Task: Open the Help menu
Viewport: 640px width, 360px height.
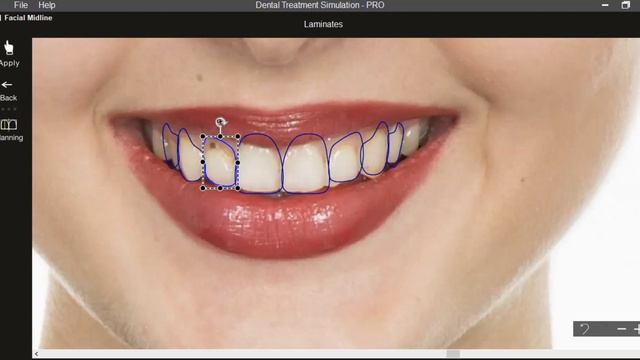Action: pos(47,5)
